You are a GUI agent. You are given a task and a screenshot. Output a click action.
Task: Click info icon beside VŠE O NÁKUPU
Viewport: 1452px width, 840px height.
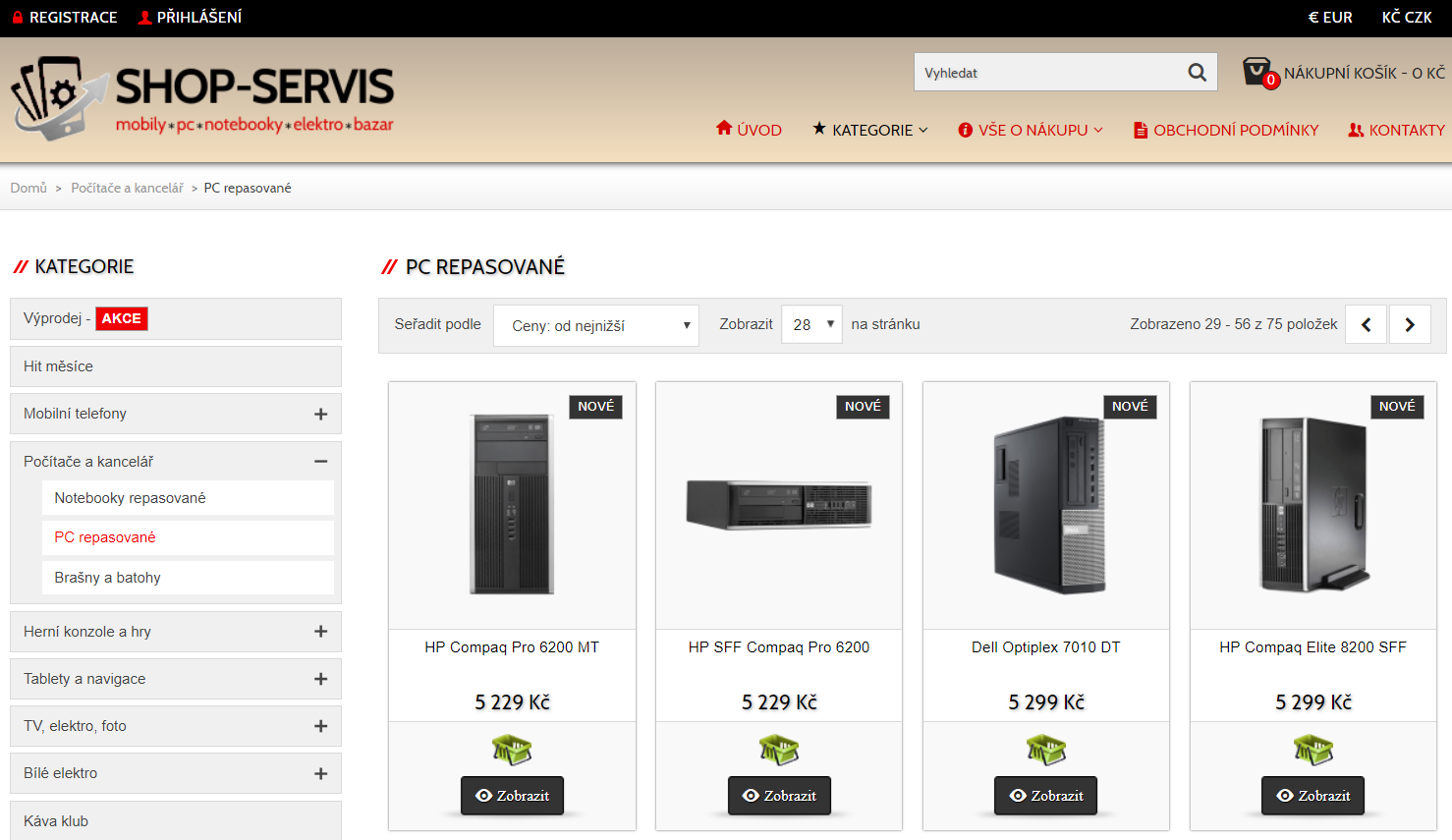pyautogui.click(x=966, y=130)
